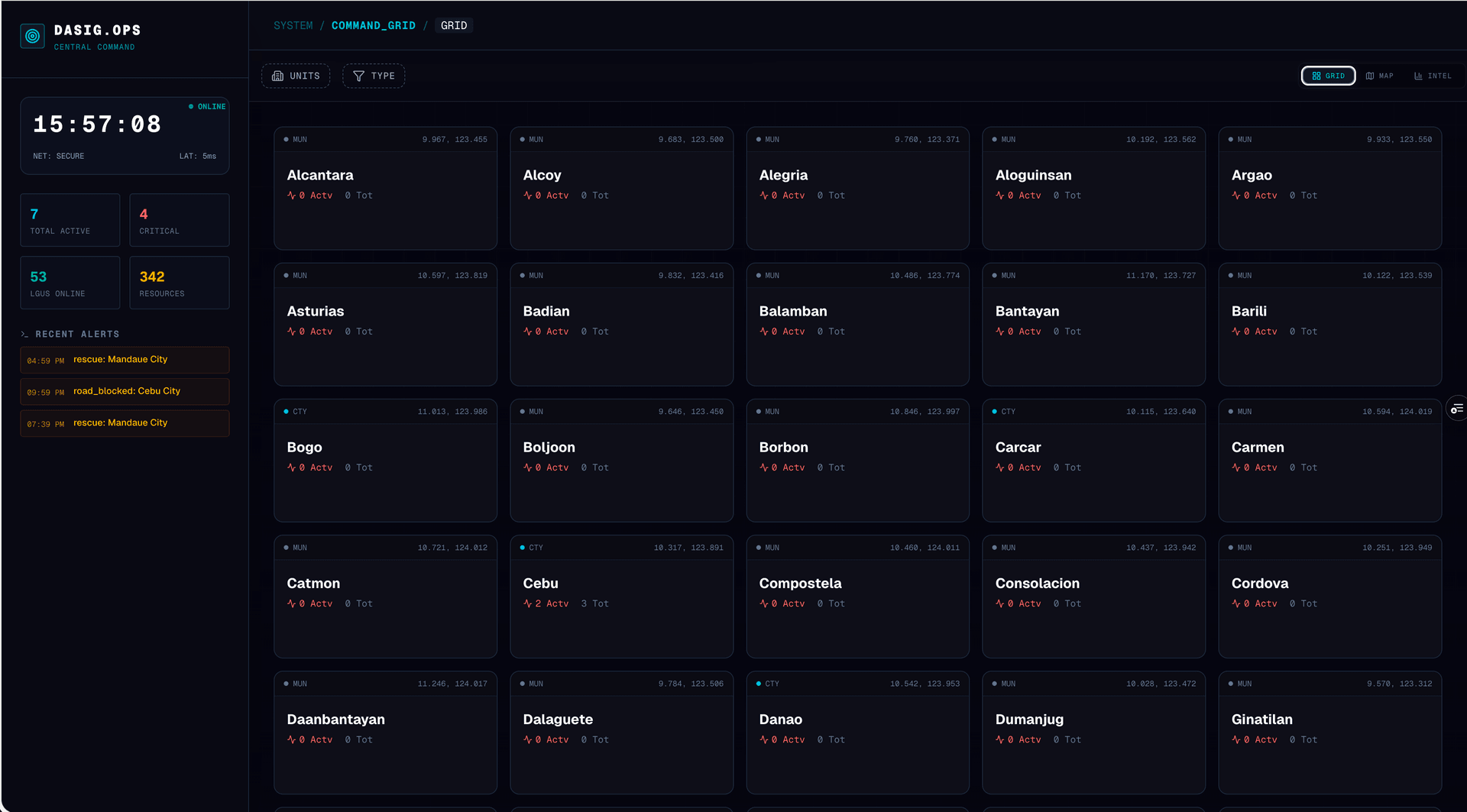The width and height of the screenshot is (1467, 812).
Task: Click the activity pulse icon on Argao card
Action: coord(1235,196)
